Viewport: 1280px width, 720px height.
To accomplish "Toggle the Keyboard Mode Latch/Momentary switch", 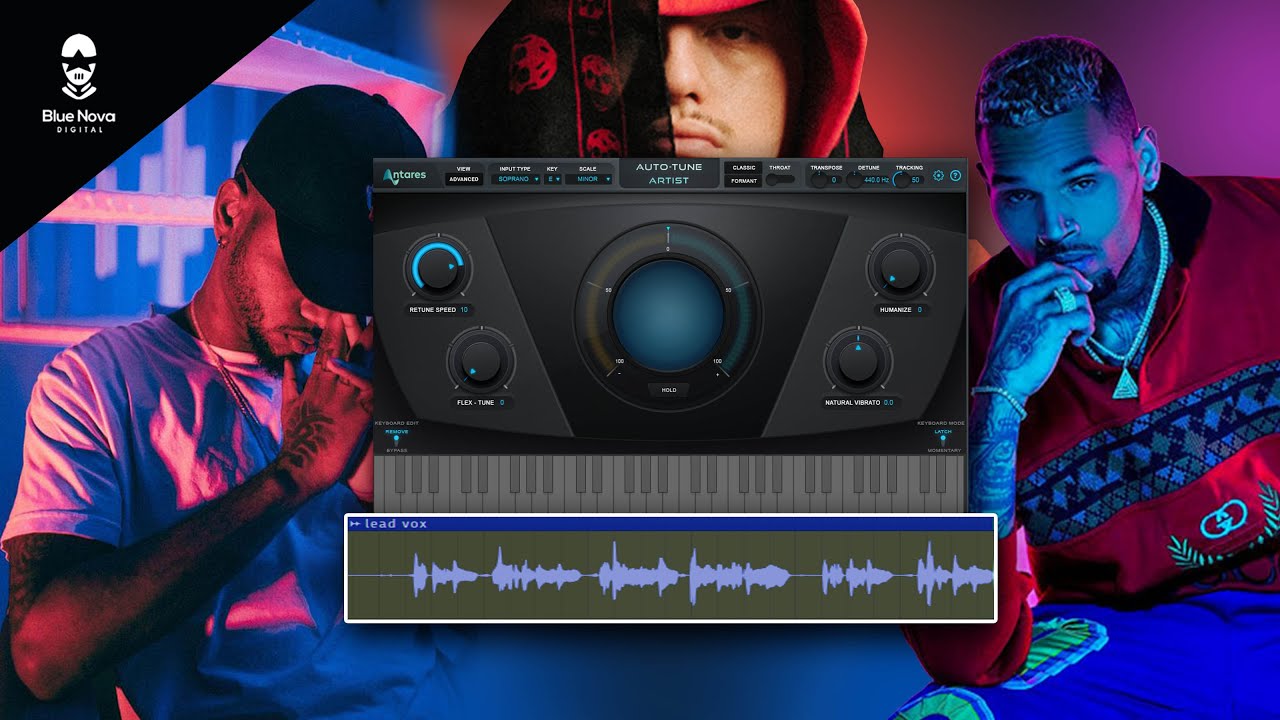I will [942, 440].
